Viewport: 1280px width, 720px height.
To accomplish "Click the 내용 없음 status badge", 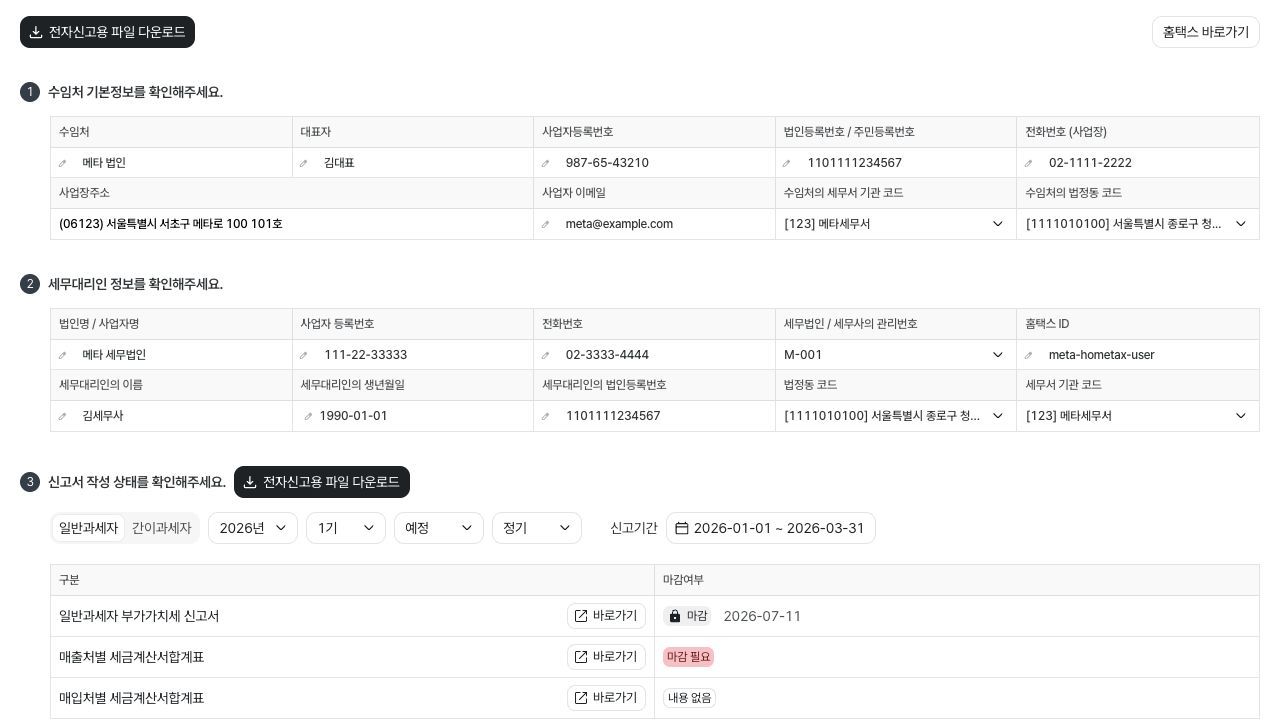I will coord(689,698).
